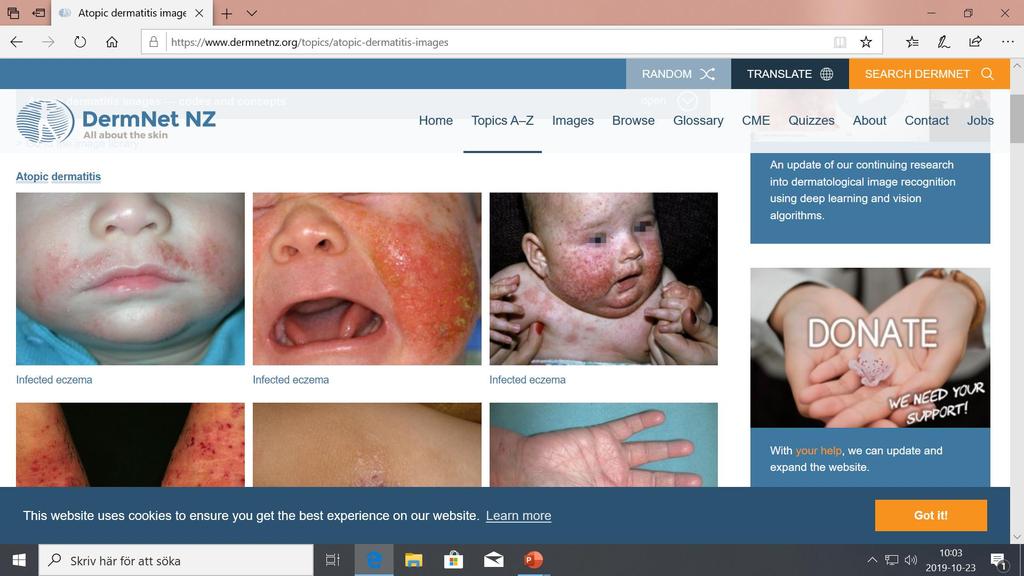Open Topics A–Z menu item
Image resolution: width=1024 pixels, height=576 pixels.
tap(502, 120)
